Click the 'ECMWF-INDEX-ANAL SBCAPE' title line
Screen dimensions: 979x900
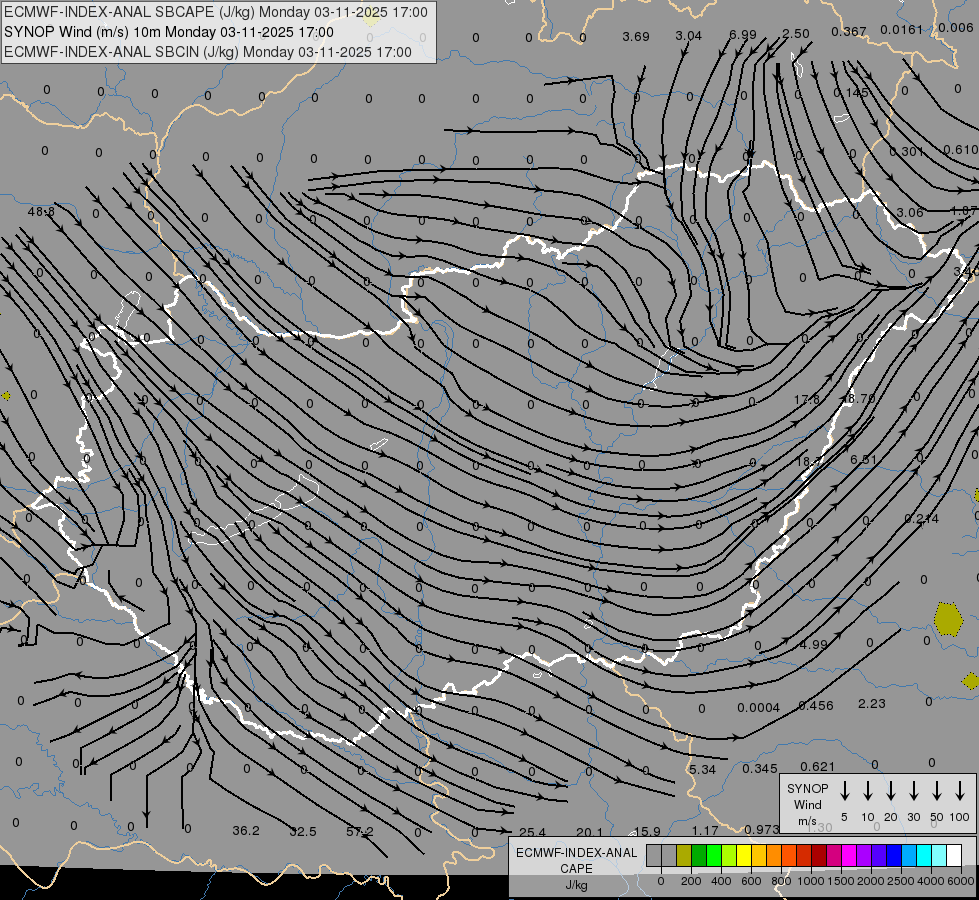[x=216, y=12]
